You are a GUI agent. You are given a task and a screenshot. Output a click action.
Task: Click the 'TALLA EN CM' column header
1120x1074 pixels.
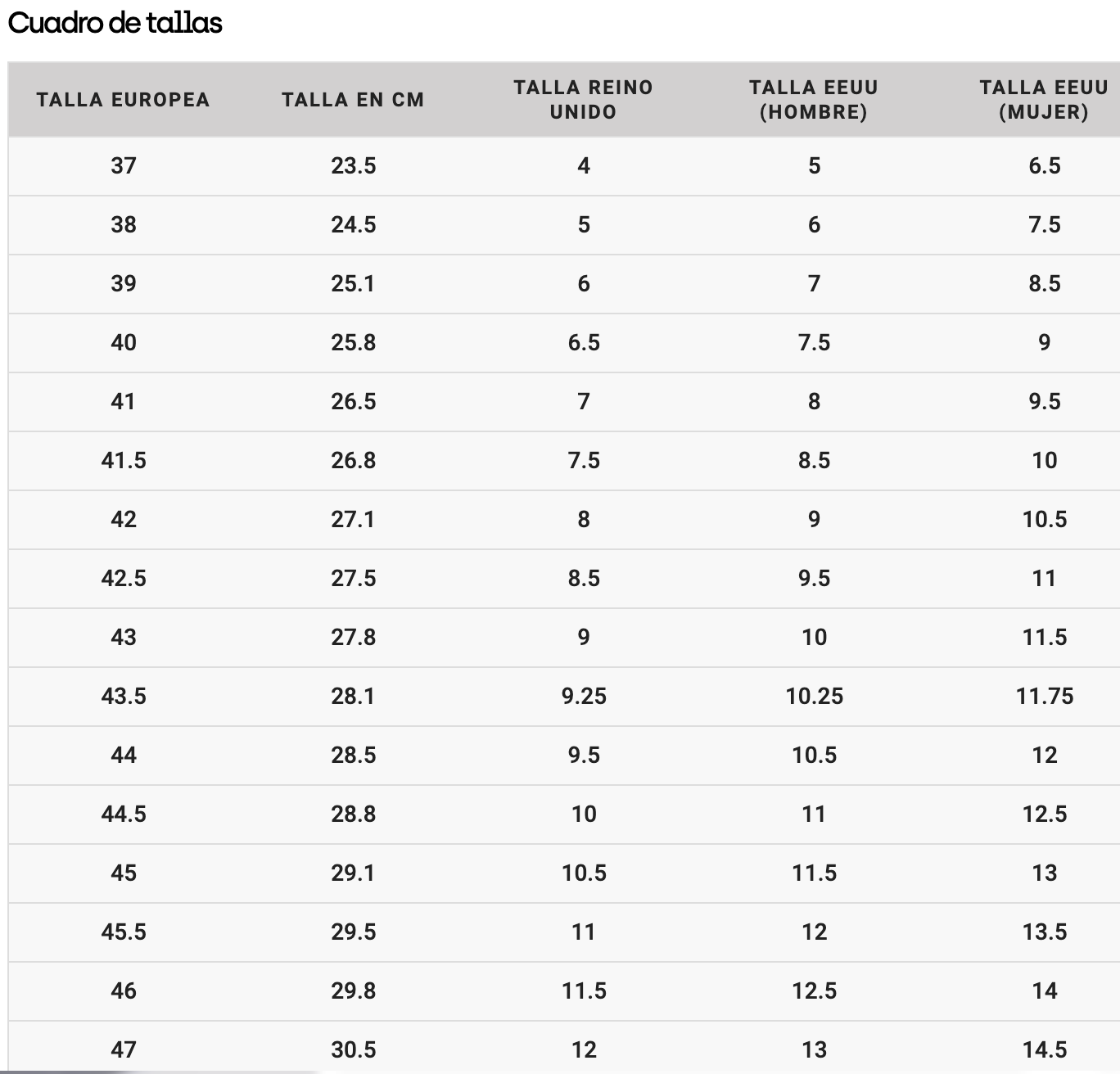(354, 100)
